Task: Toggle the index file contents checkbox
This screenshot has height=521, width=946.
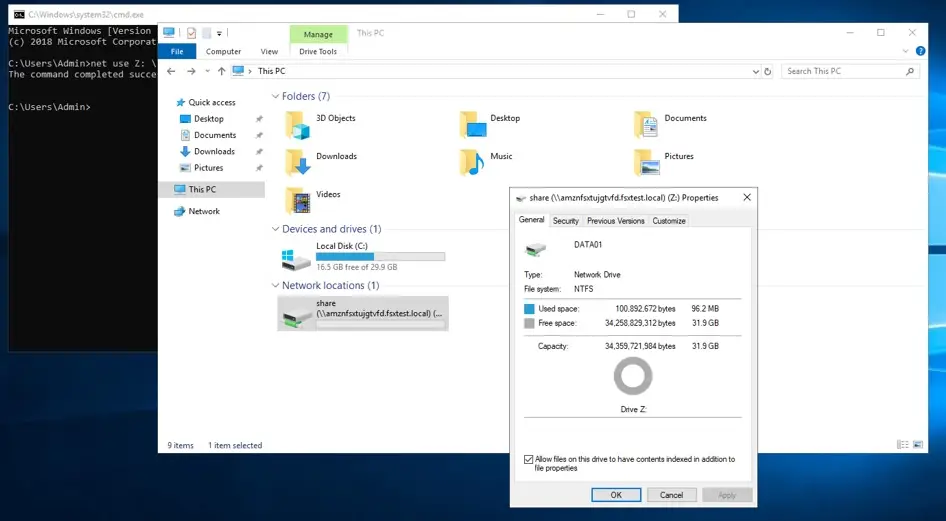Action: click(529, 459)
